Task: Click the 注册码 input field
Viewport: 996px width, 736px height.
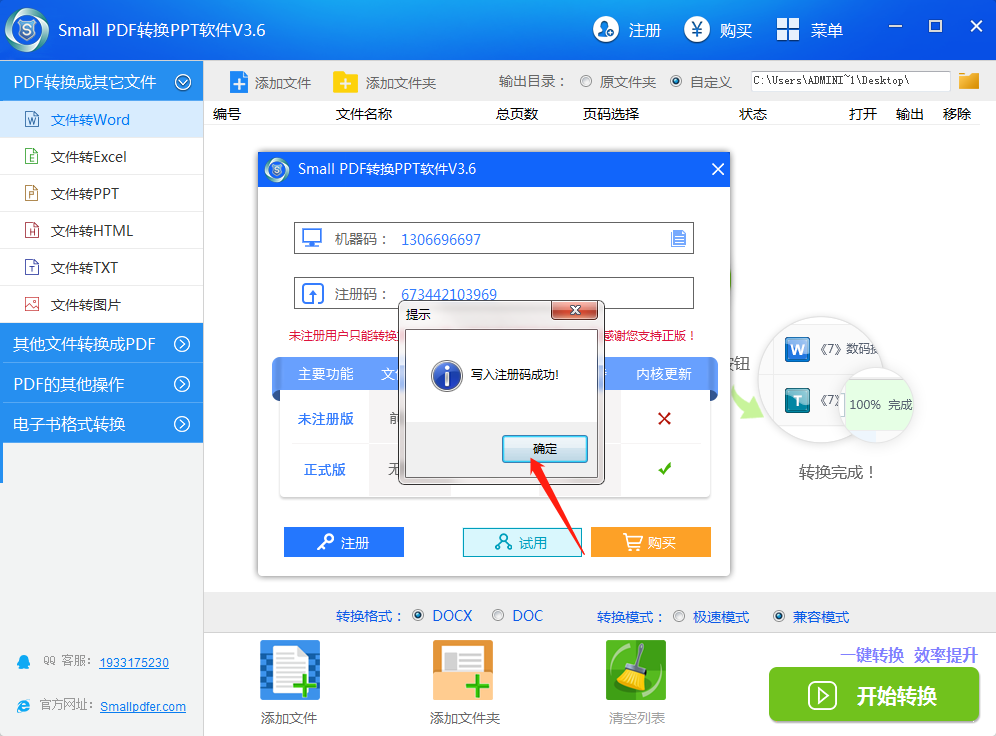Action: point(560,292)
